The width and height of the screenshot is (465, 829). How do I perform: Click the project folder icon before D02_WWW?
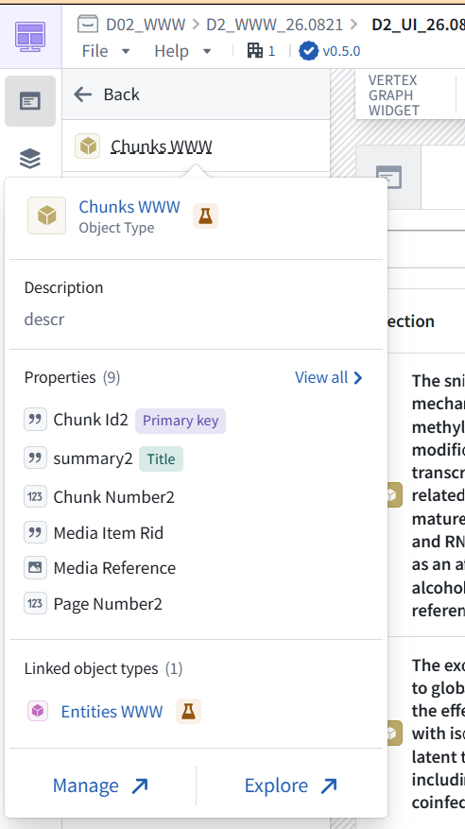coord(88,24)
